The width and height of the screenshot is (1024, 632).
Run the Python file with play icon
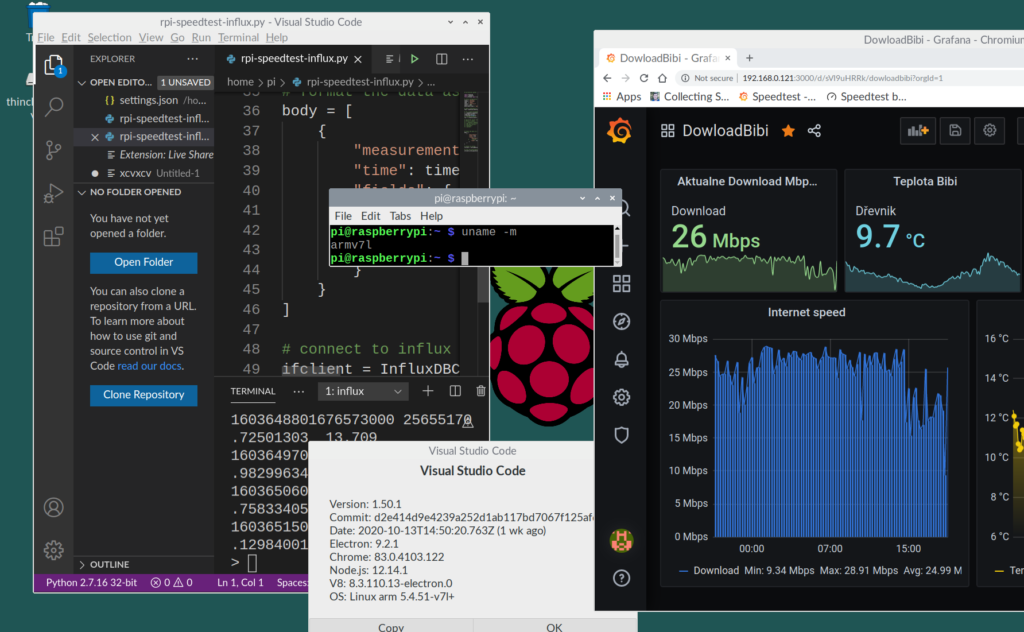414,59
